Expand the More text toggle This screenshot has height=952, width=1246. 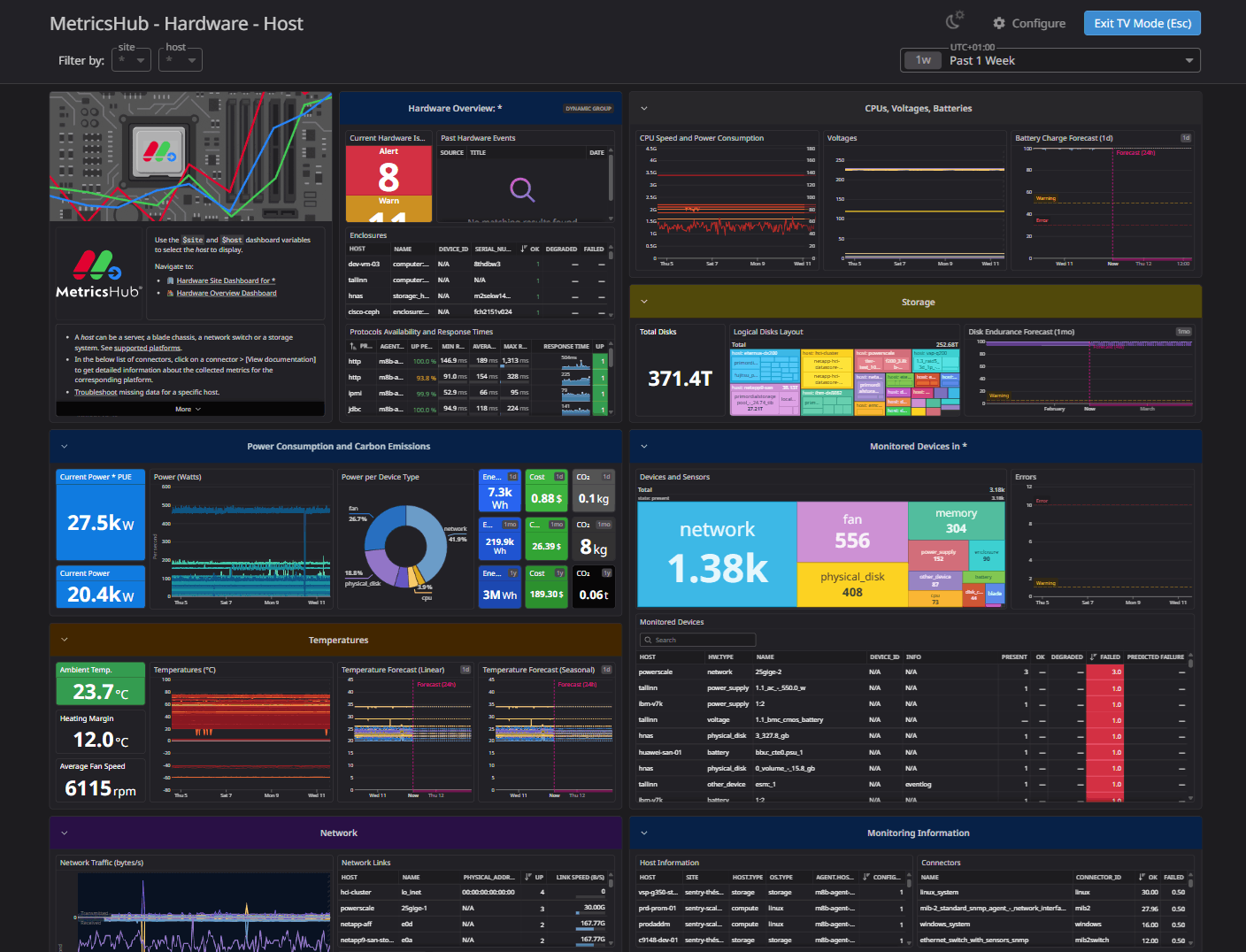188,409
